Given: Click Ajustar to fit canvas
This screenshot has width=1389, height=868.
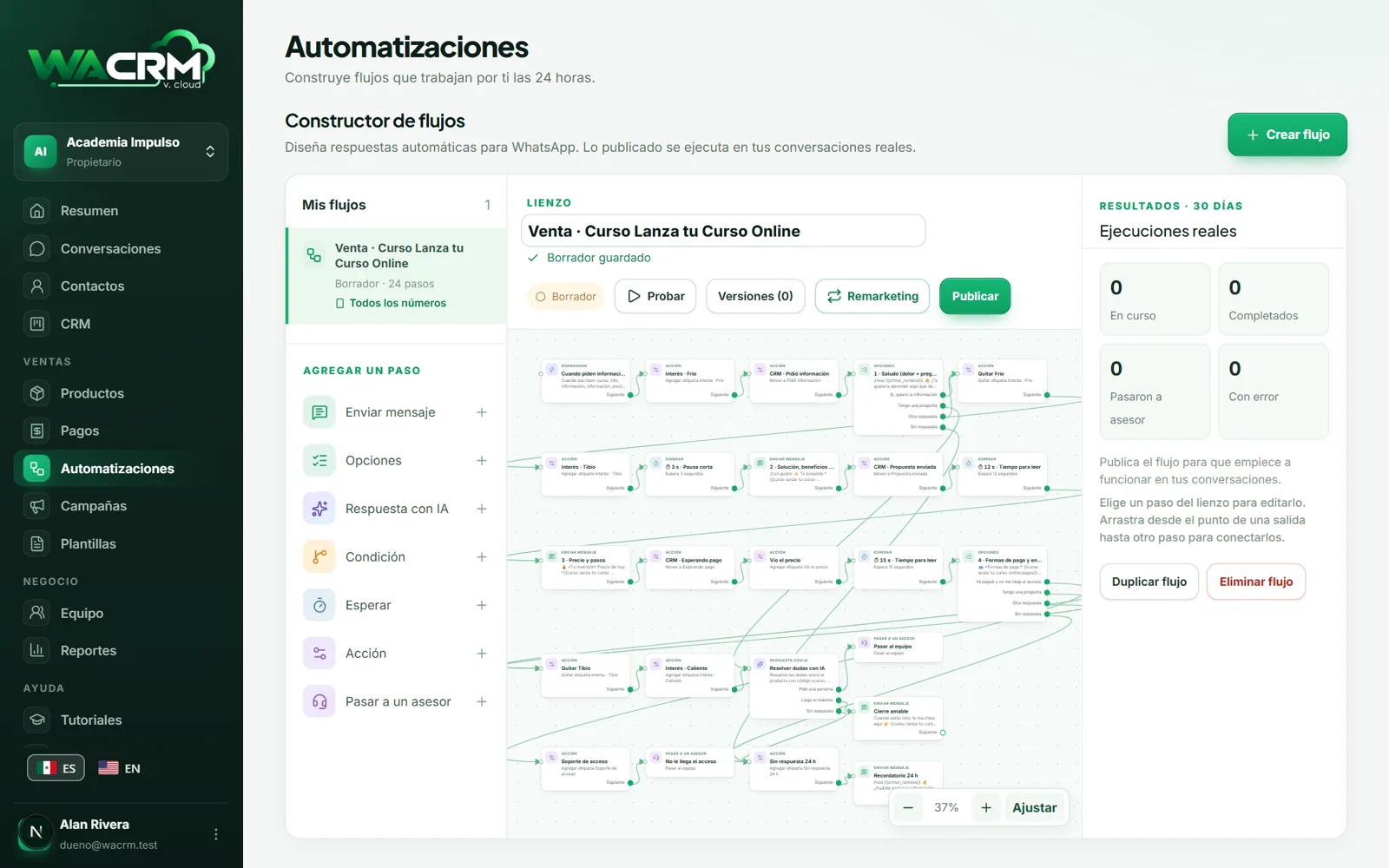Looking at the screenshot, I should (1035, 807).
